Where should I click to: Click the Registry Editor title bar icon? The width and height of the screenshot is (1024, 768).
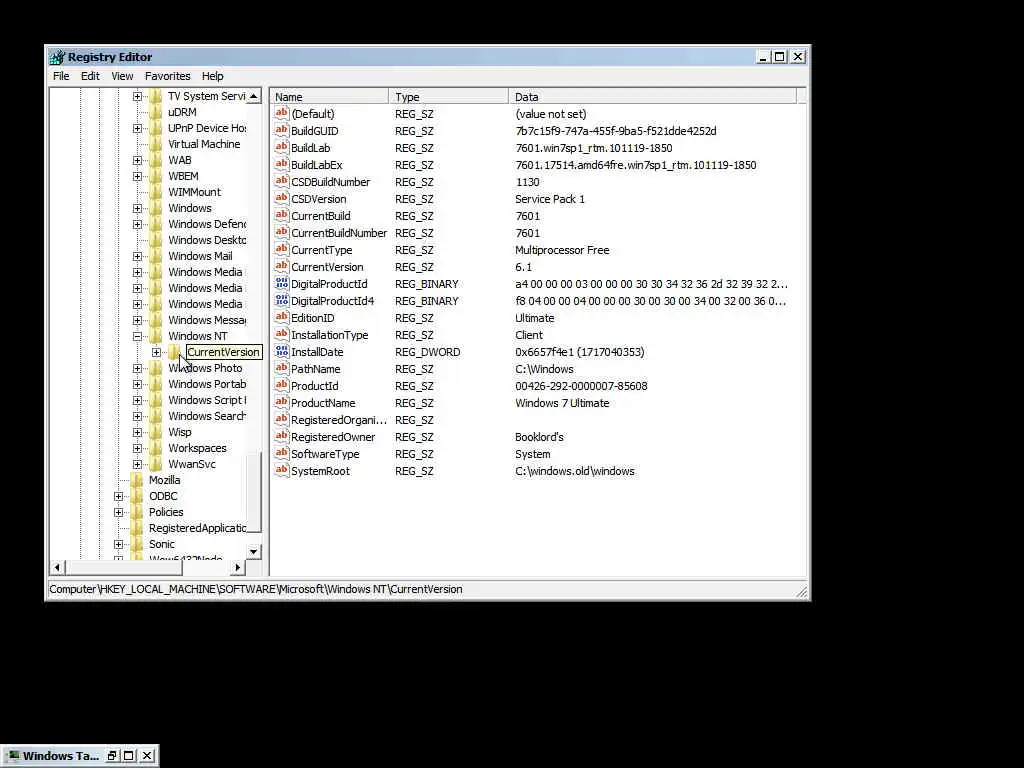tap(57, 57)
